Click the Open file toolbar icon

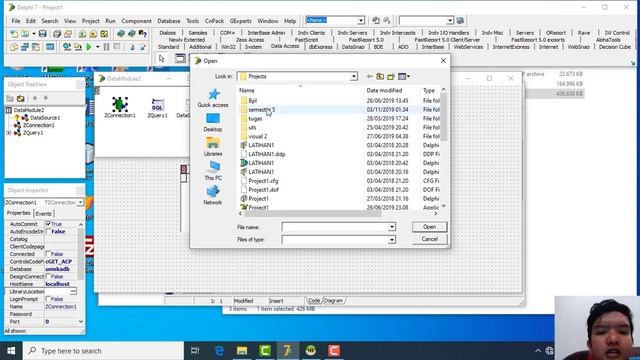[x=25, y=34]
